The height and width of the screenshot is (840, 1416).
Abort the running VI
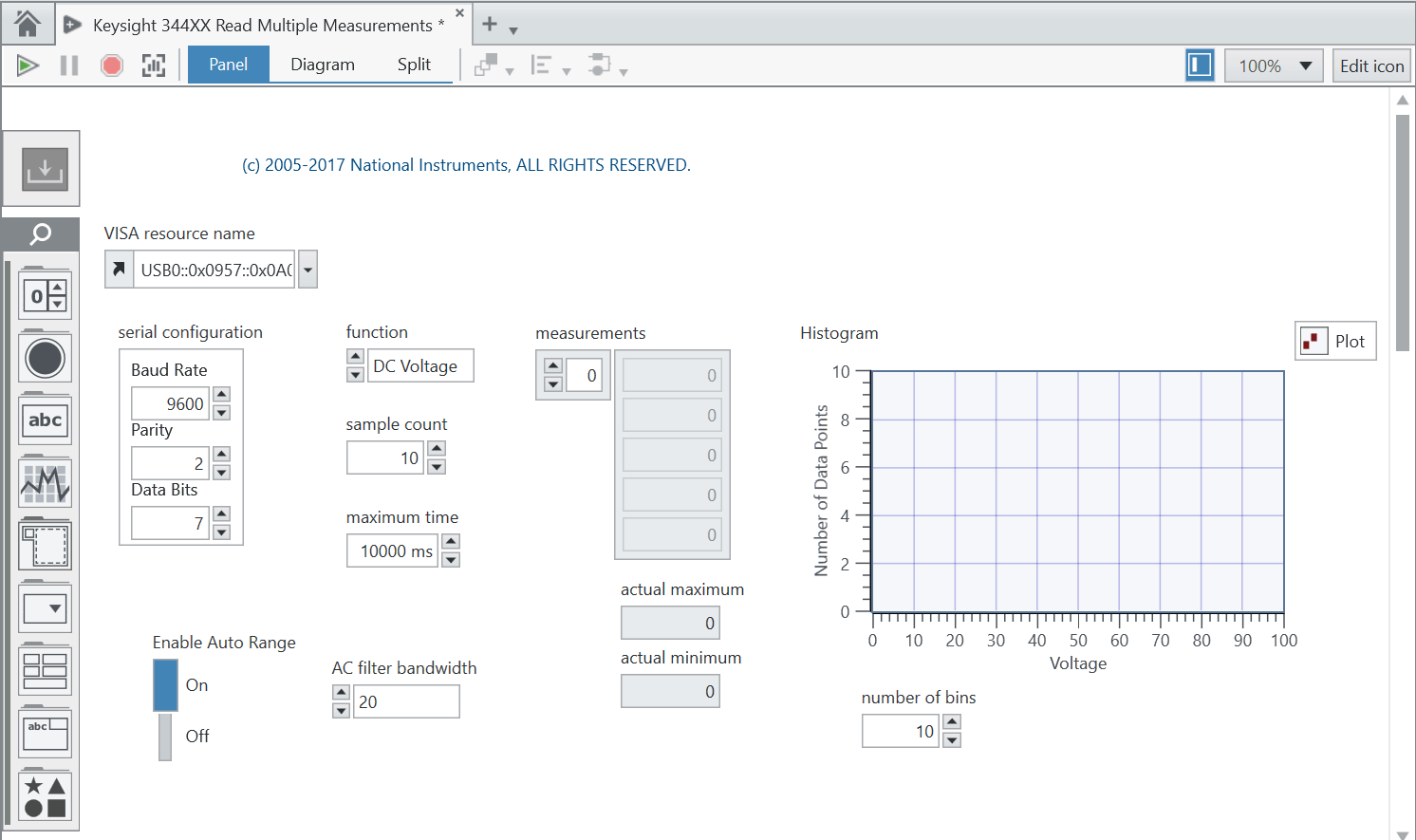tap(111, 65)
